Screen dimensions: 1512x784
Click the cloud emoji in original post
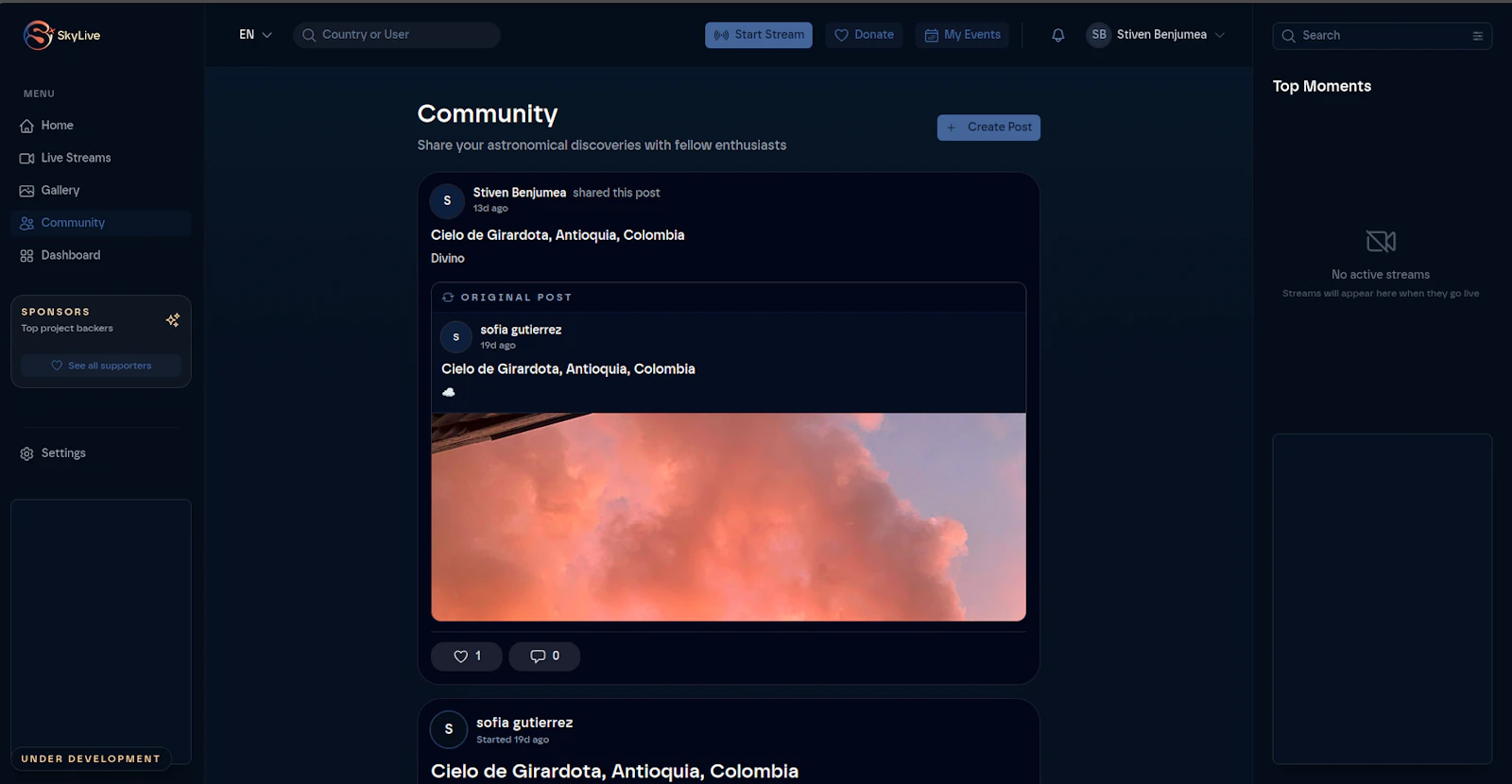click(x=449, y=392)
